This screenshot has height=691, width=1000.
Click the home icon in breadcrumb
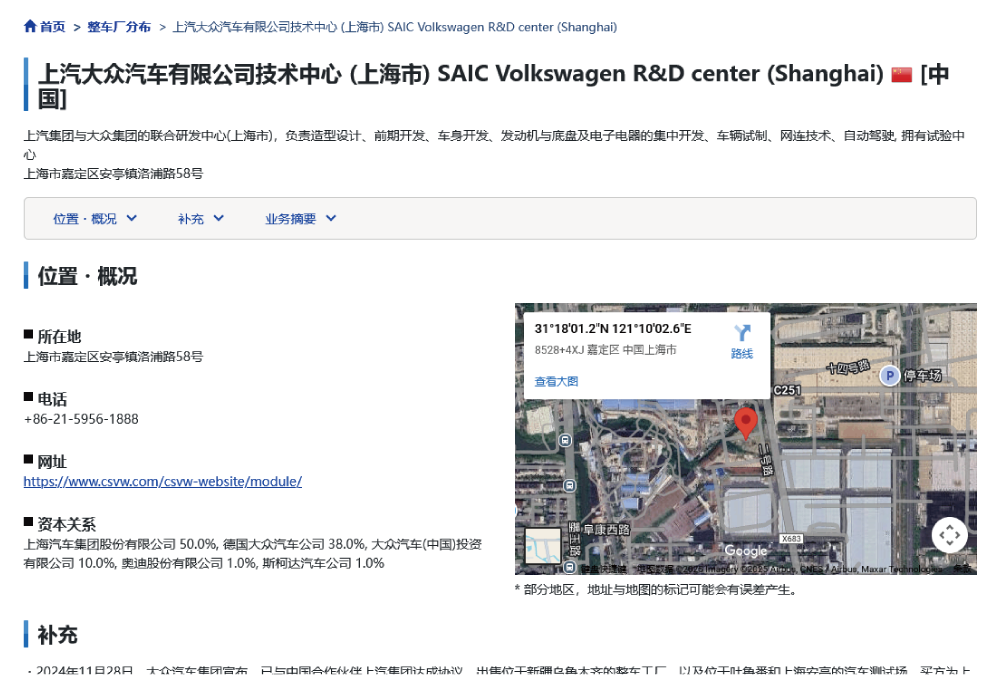coord(30,26)
